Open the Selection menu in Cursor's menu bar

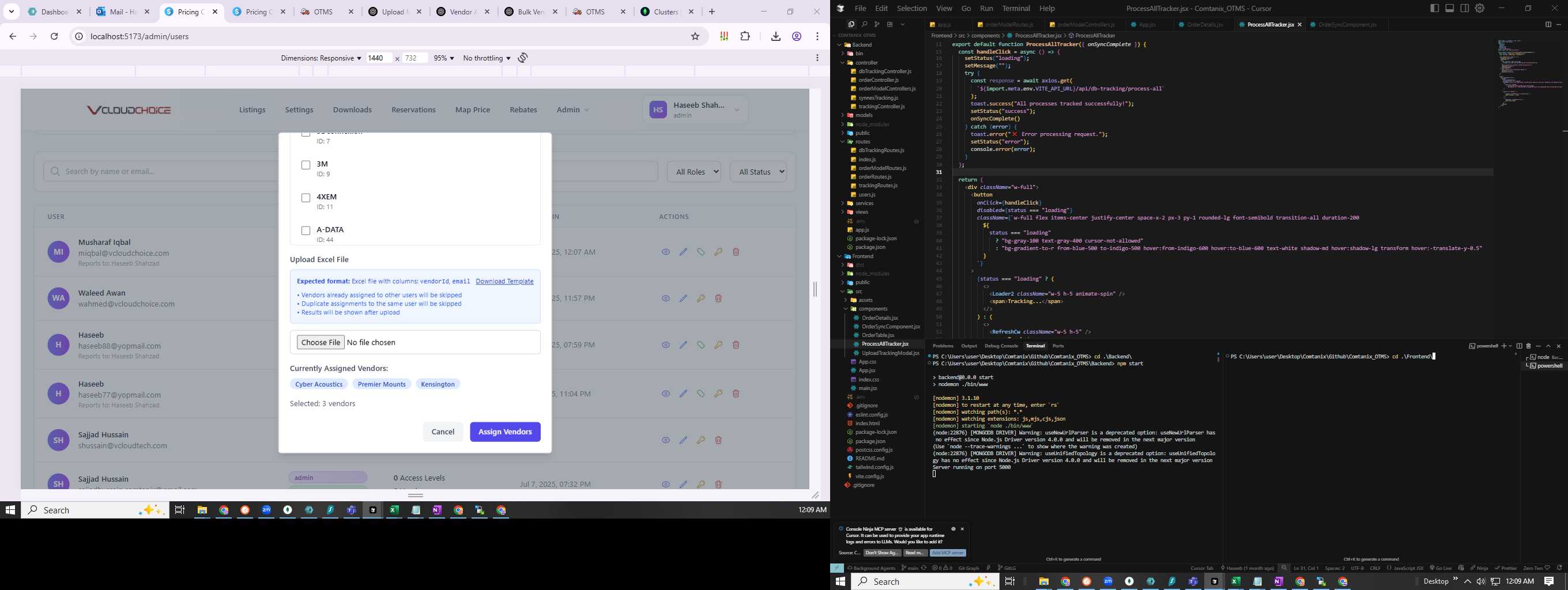pos(912,9)
